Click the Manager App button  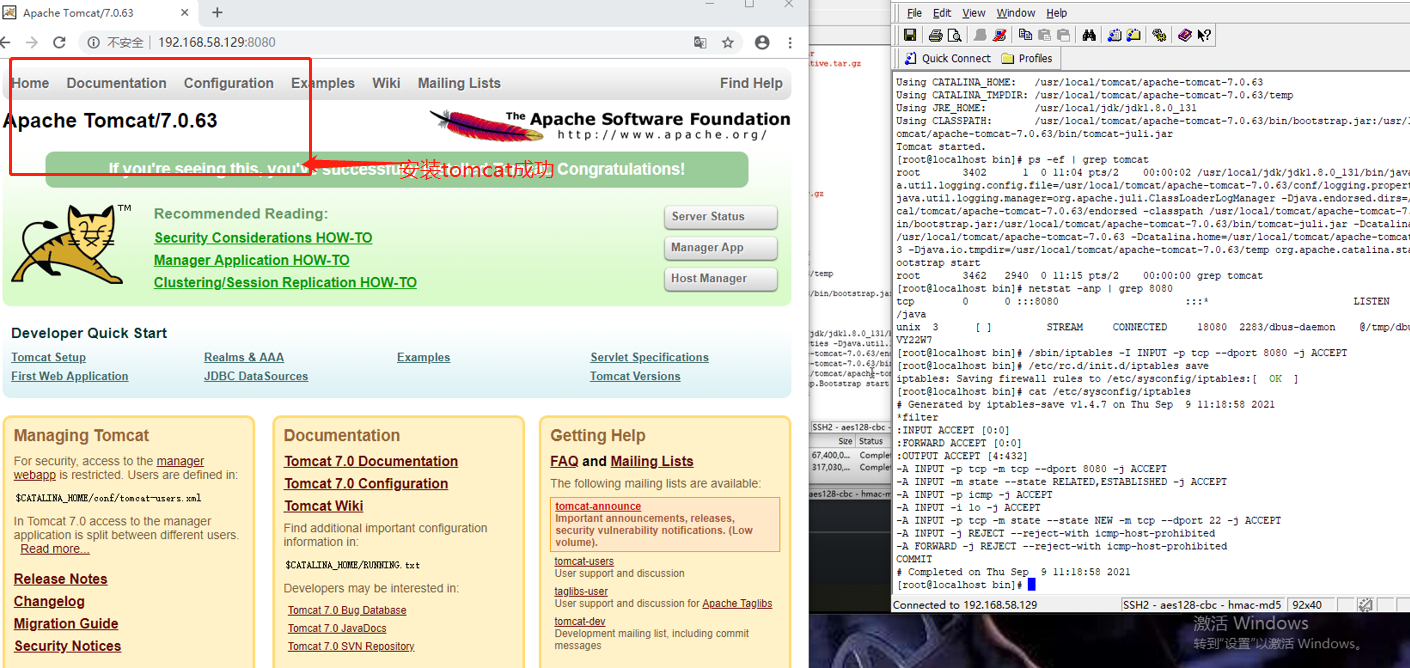(721, 248)
